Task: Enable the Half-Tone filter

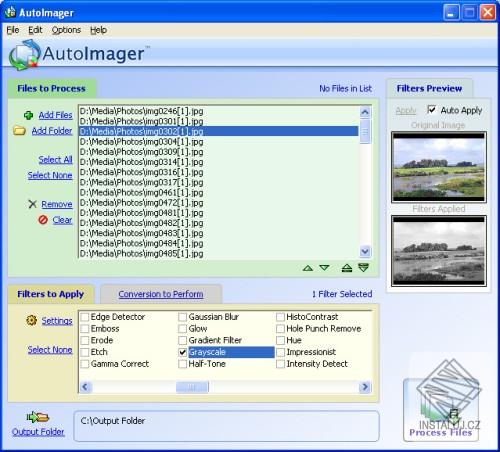Action: 183,364
